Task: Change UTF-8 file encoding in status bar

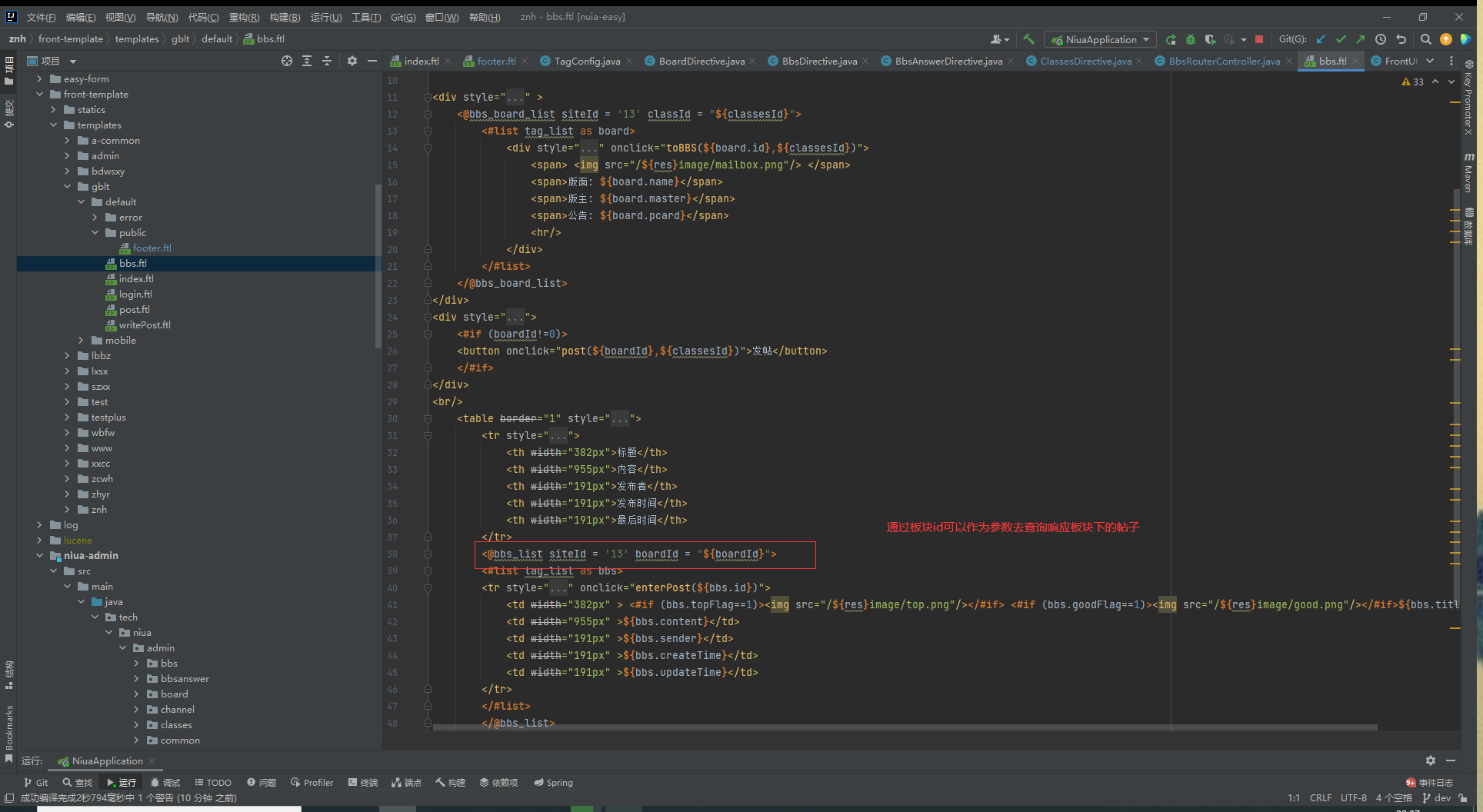Action: pos(1354,797)
